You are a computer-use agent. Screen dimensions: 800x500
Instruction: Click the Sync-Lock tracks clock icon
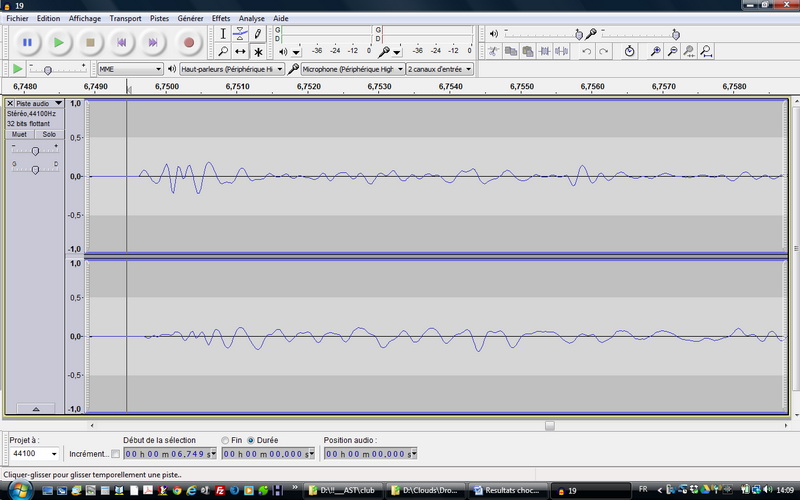click(630, 51)
